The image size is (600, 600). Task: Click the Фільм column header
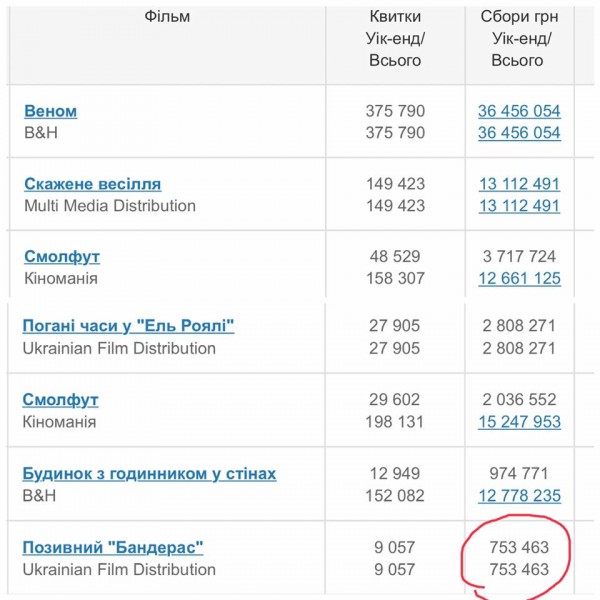point(167,16)
